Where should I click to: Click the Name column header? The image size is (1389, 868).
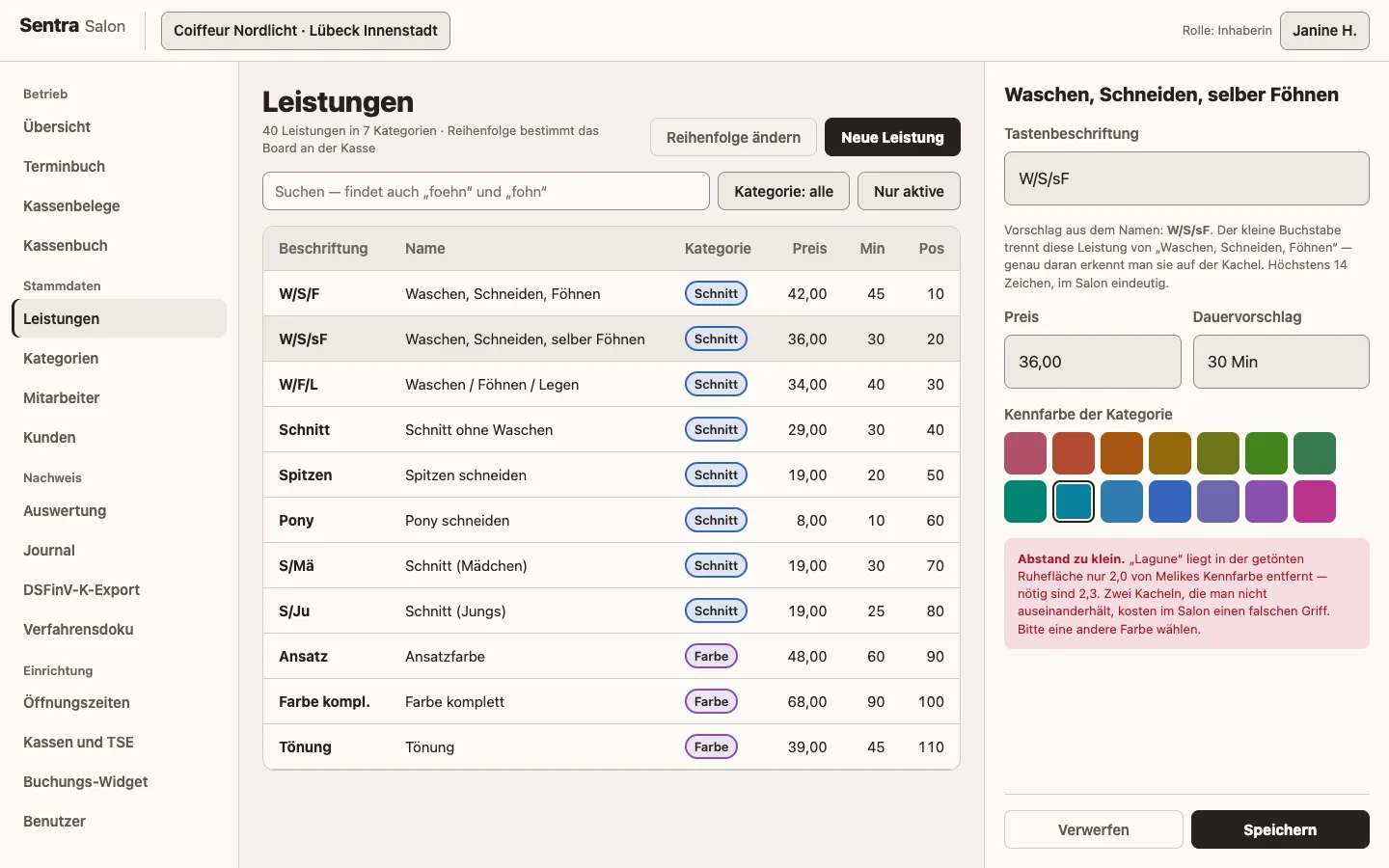coord(425,249)
